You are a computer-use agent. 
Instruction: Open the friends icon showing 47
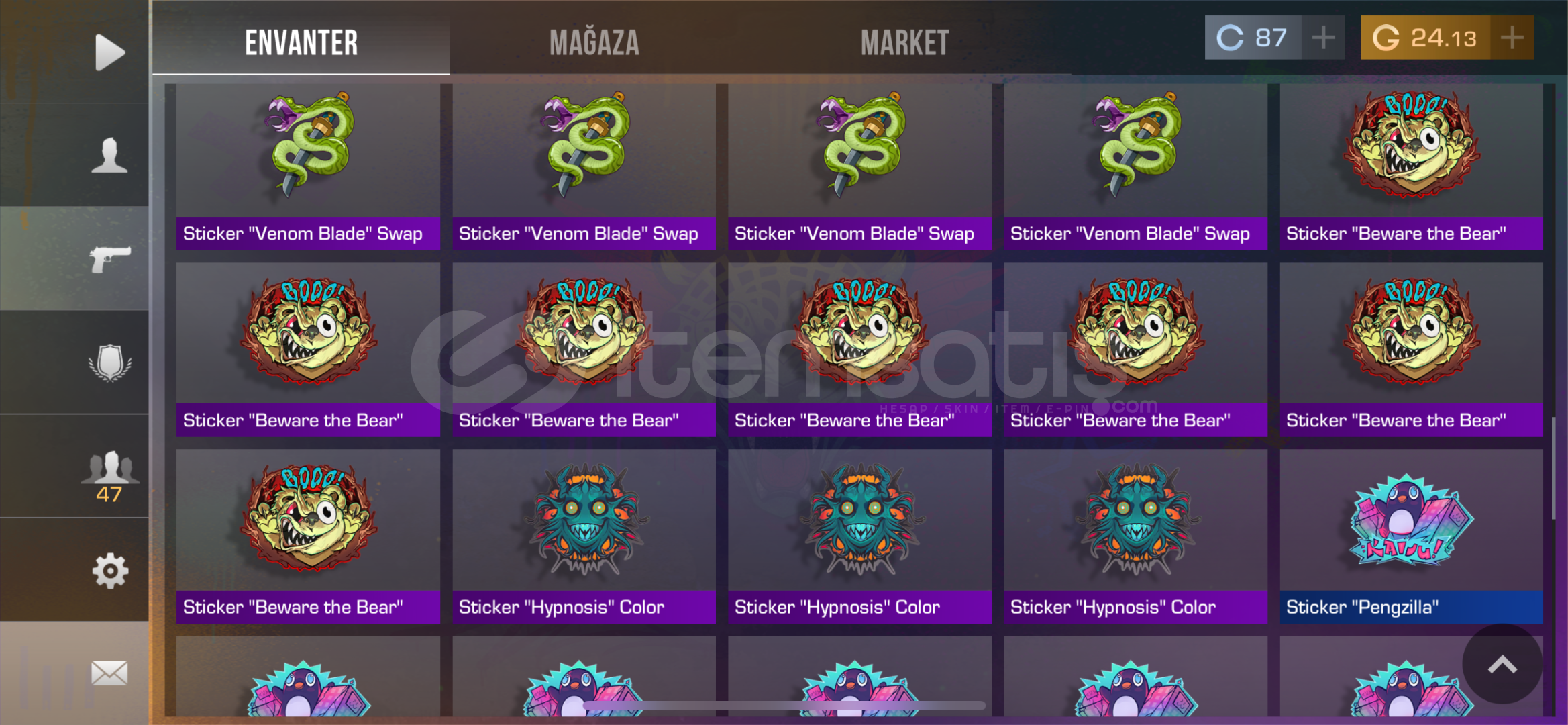(x=109, y=476)
